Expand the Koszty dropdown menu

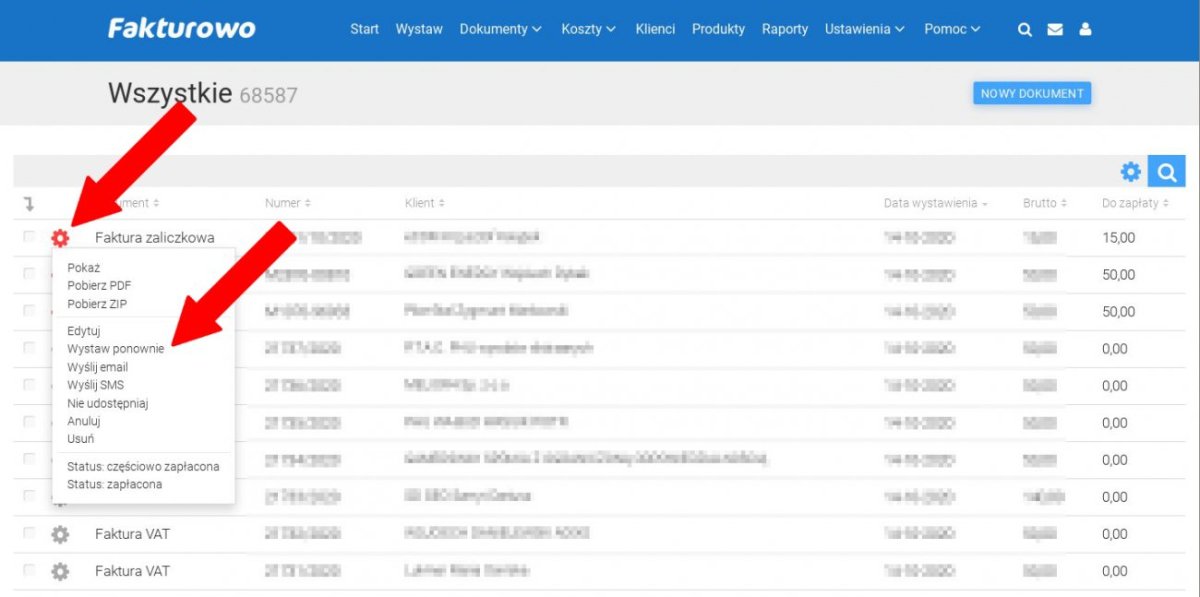(588, 29)
